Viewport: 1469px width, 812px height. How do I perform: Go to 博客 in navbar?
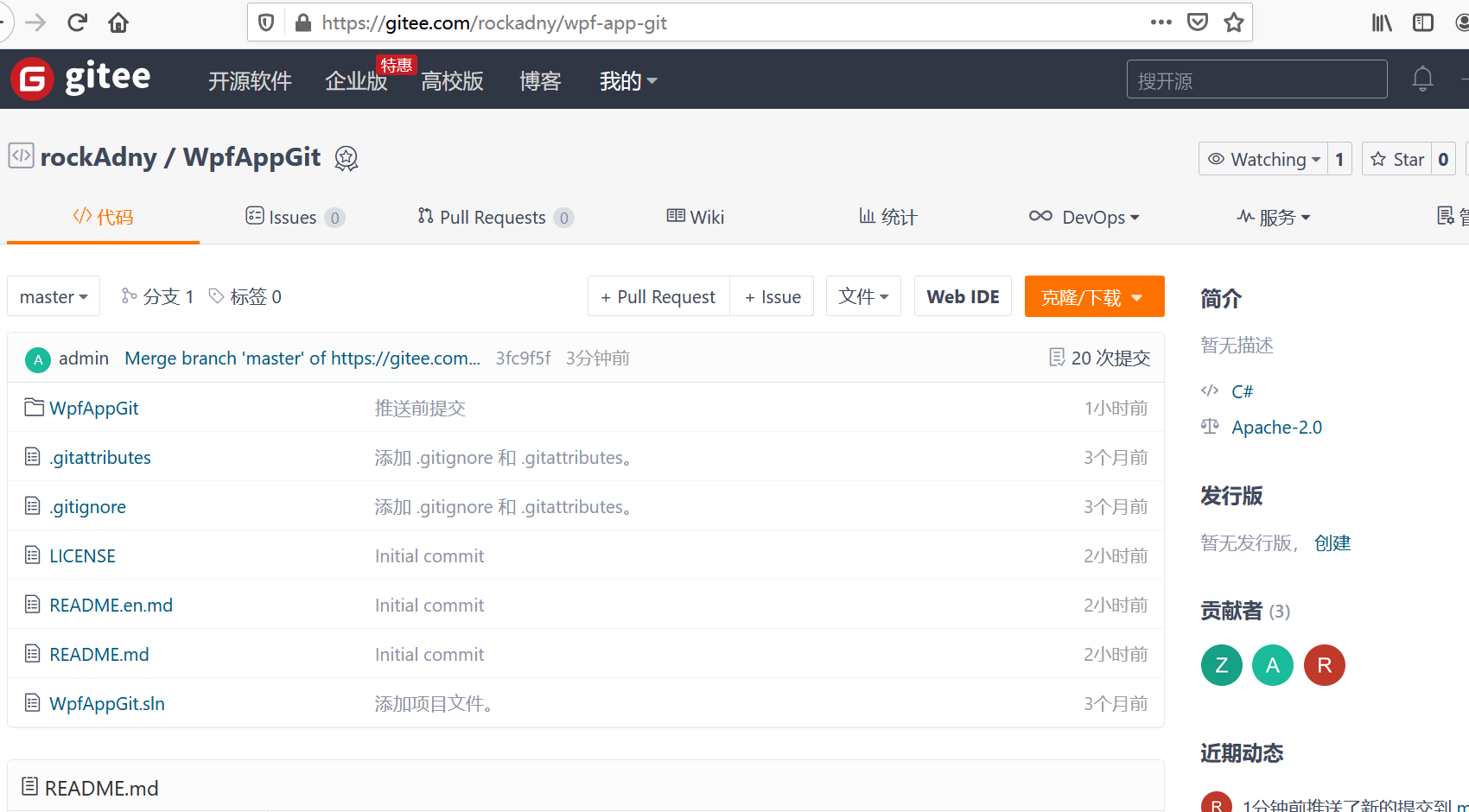[540, 80]
